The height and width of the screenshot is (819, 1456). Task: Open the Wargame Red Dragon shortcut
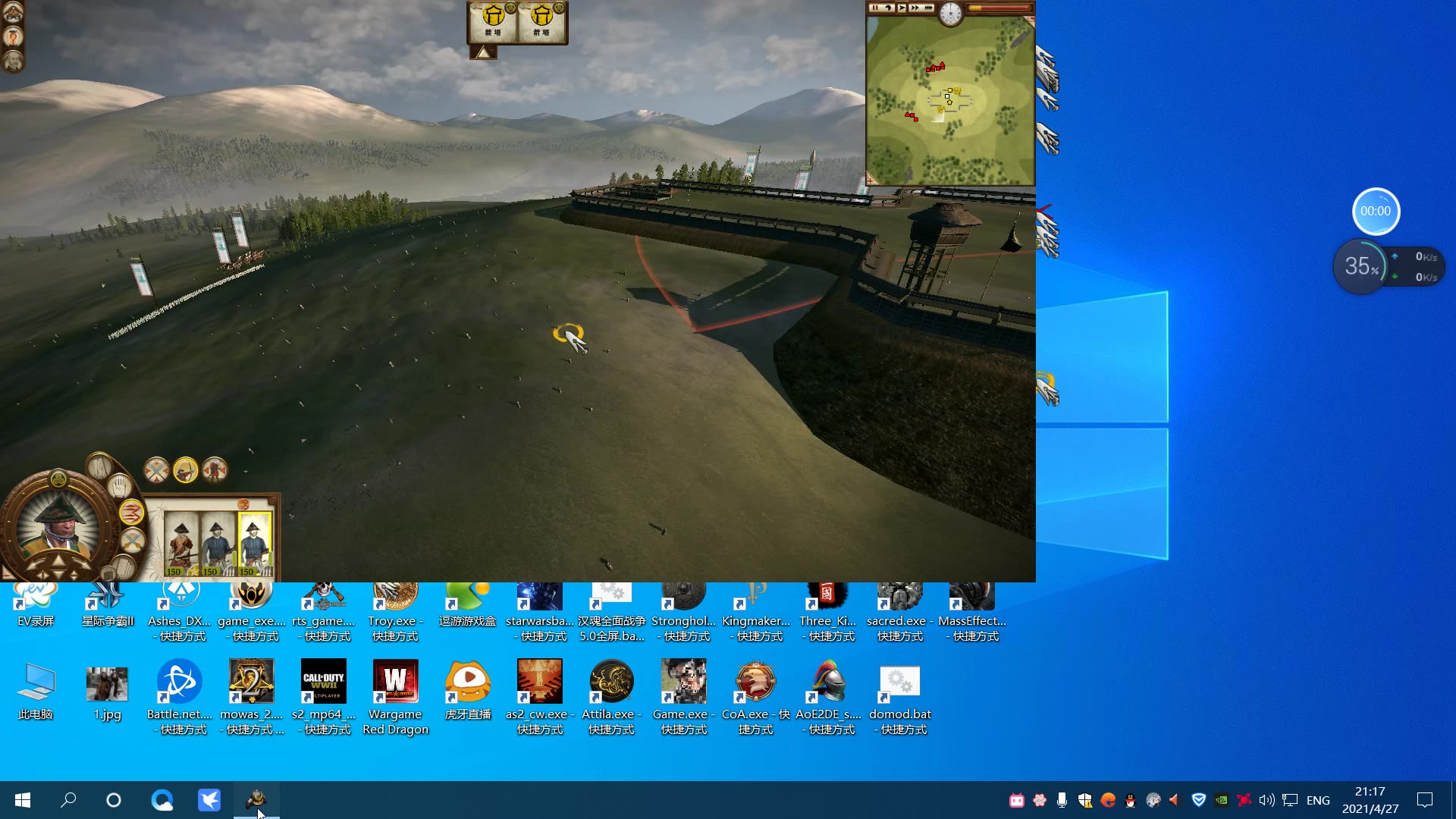pyautogui.click(x=395, y=698)
